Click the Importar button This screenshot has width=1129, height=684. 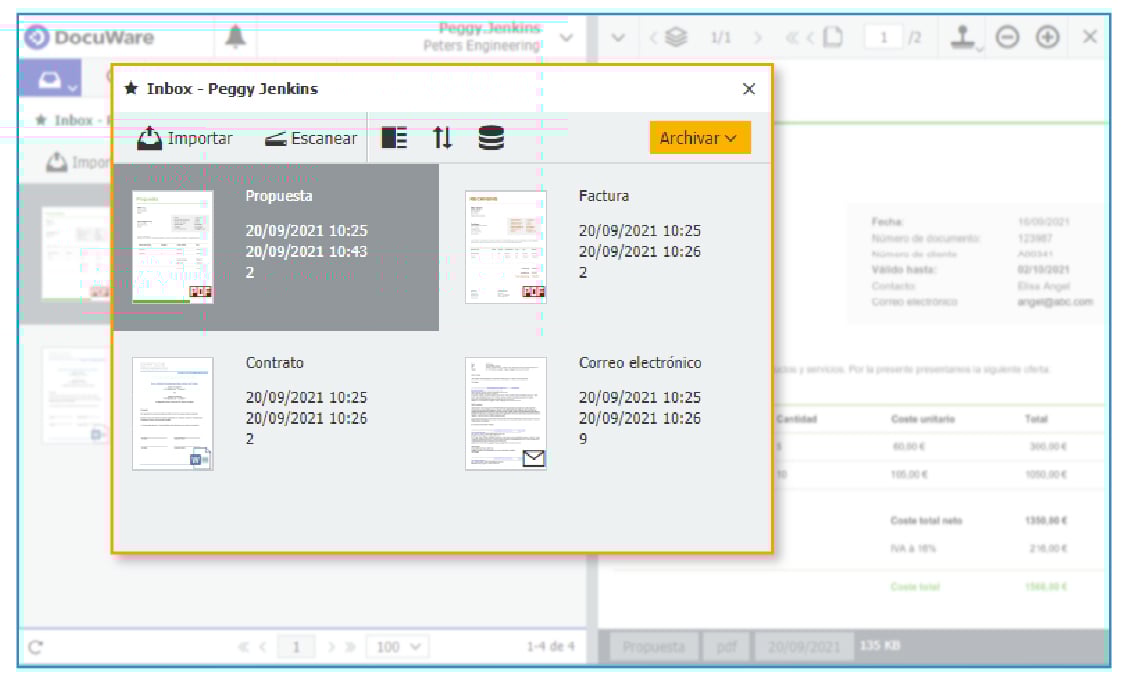[185, 139]
